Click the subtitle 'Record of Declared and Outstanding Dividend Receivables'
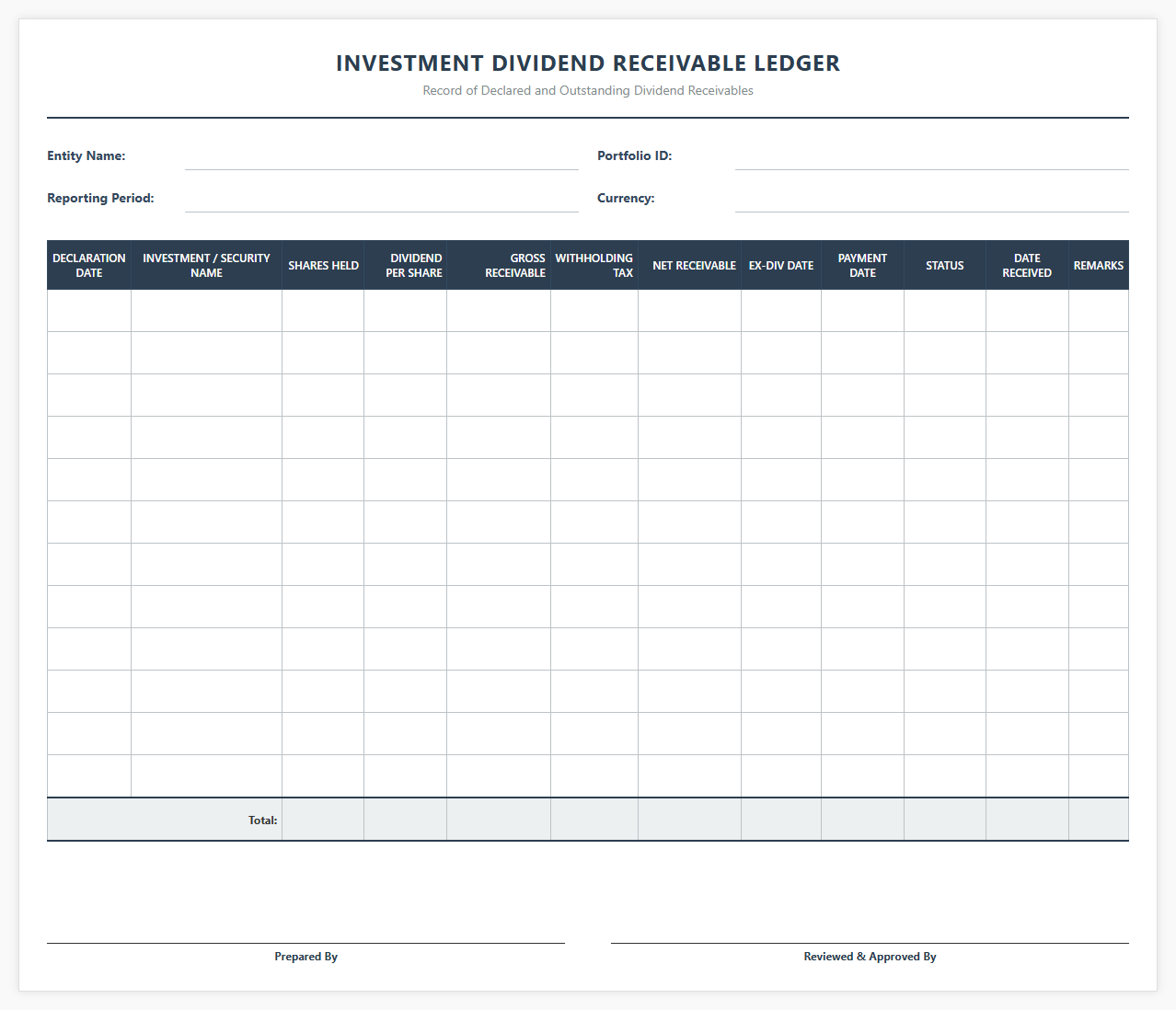The image size is (1176, 1010). (x=588, y=90)
